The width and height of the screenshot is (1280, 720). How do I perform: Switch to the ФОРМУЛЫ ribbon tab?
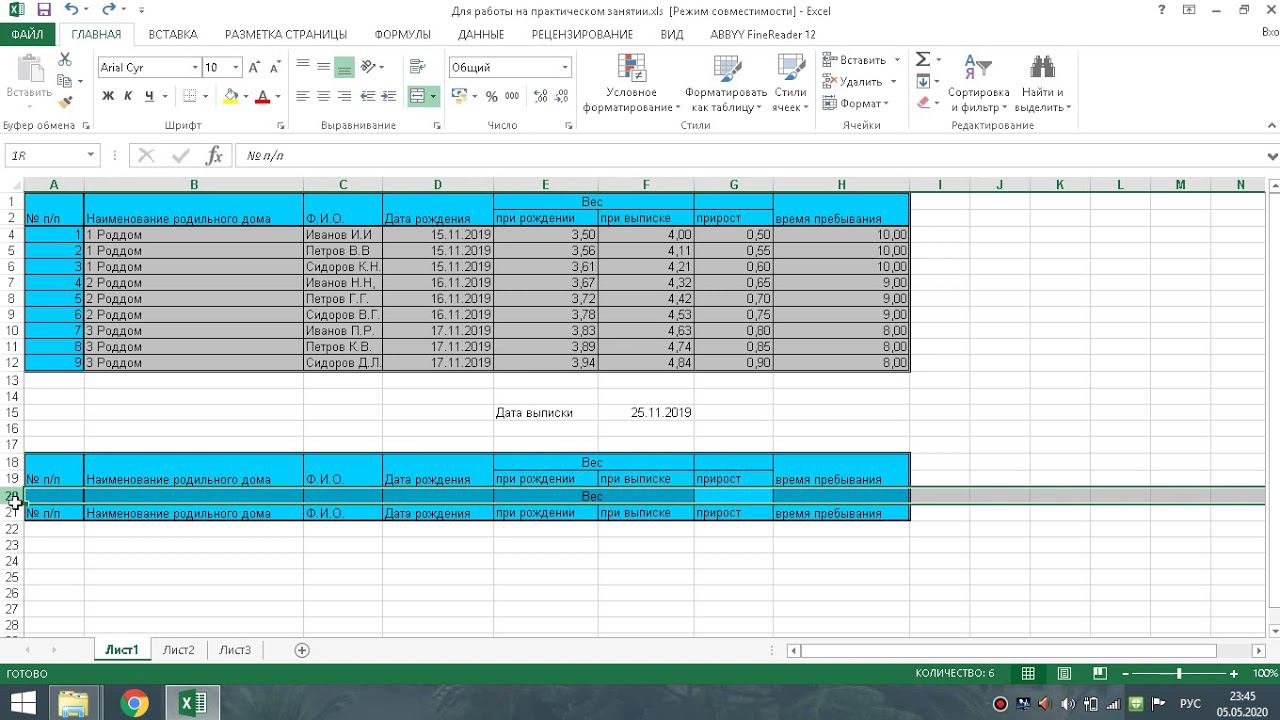403,34
